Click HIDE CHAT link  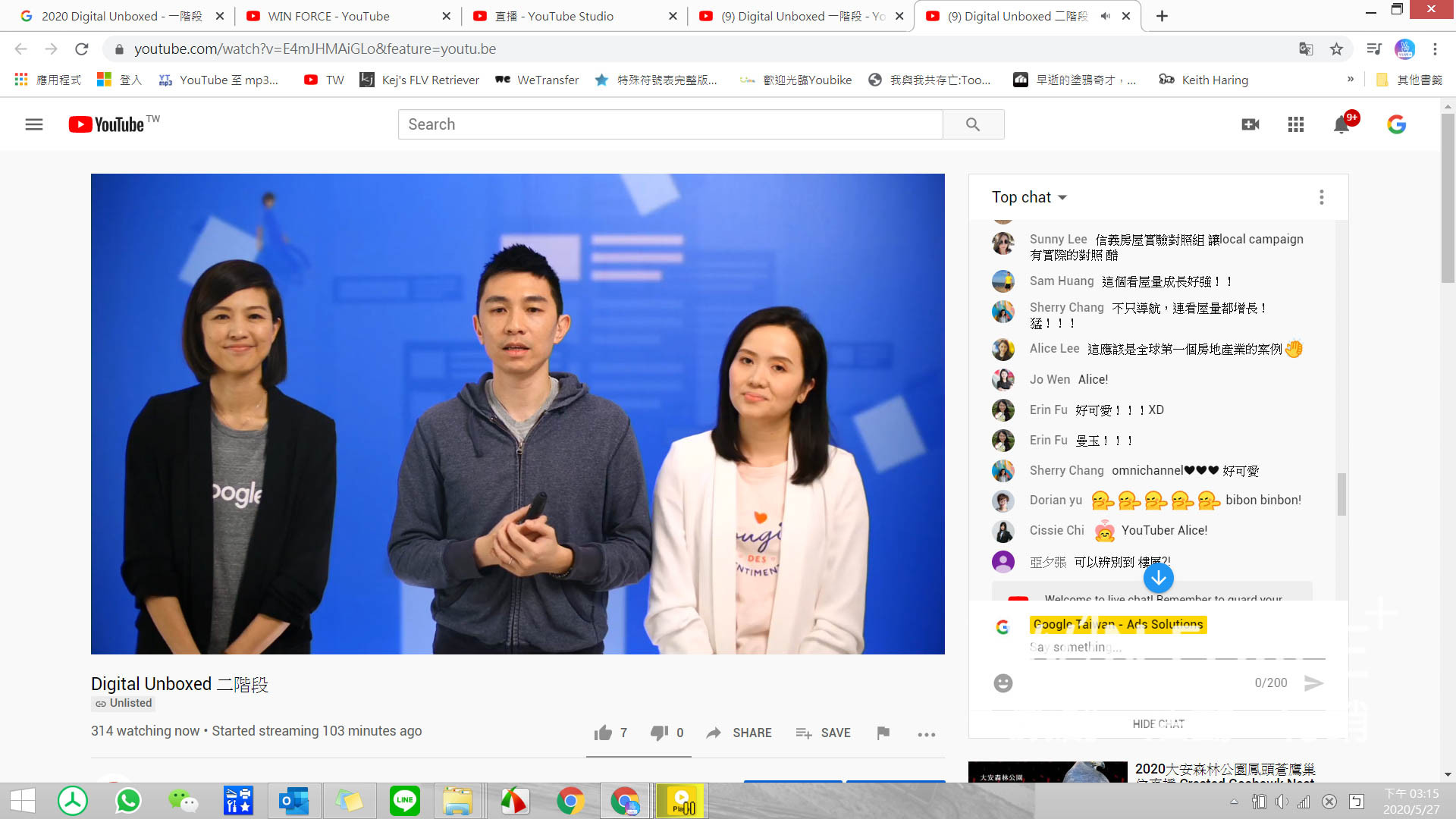click(x=1158, y=724)
